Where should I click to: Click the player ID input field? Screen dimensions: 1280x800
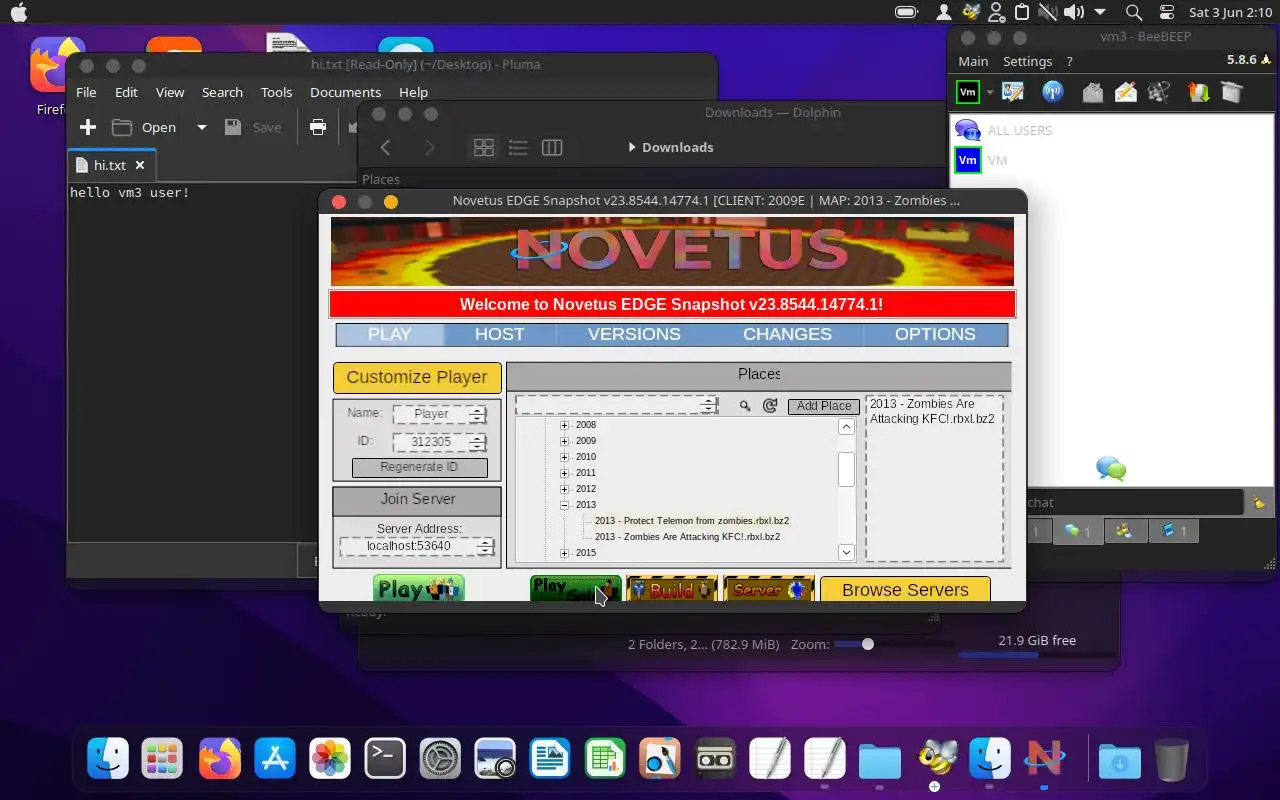click(x=440, y=442)
